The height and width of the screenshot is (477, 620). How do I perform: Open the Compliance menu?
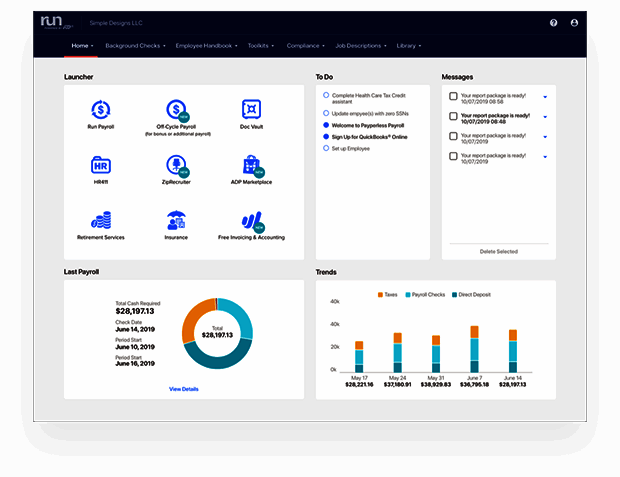306,46
